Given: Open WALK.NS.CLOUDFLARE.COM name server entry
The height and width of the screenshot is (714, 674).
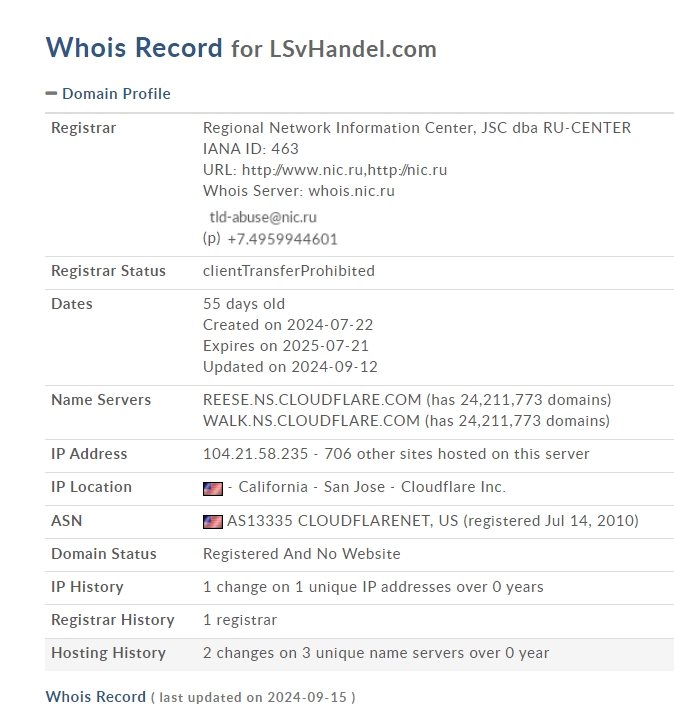Looking at the screenshot, I should [311, 421].
